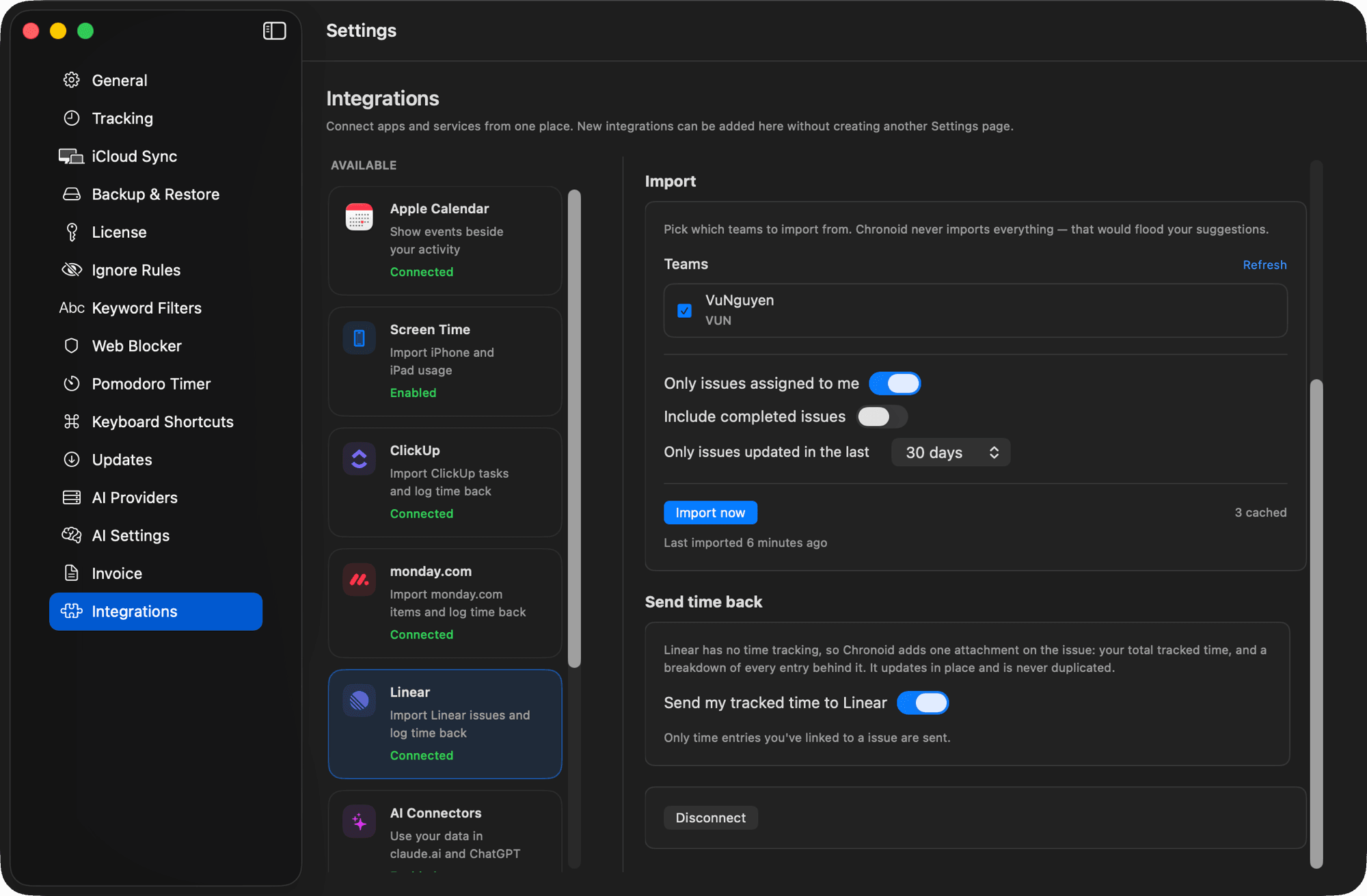Click the Invoice document icon
The height and width of the screenshot is (896, 1367).
pos(72,573)
